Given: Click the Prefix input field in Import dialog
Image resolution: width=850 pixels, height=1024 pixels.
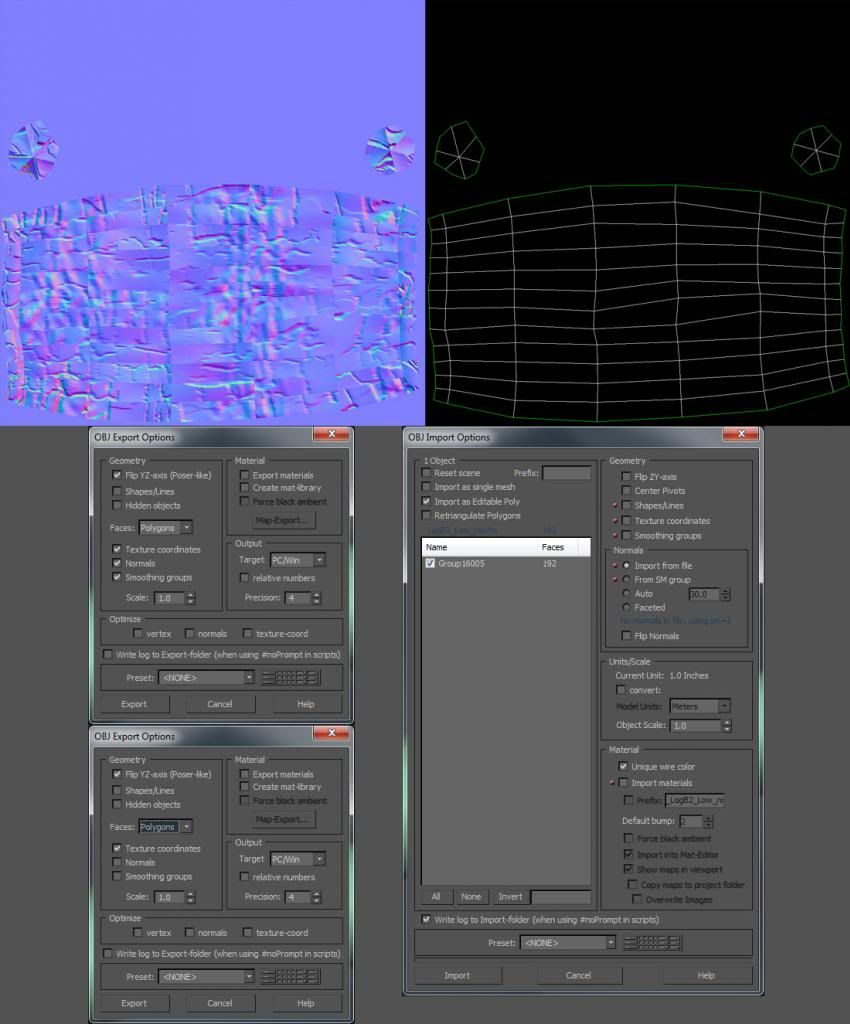Looking at the screenshot, I should tap(565, 473).
